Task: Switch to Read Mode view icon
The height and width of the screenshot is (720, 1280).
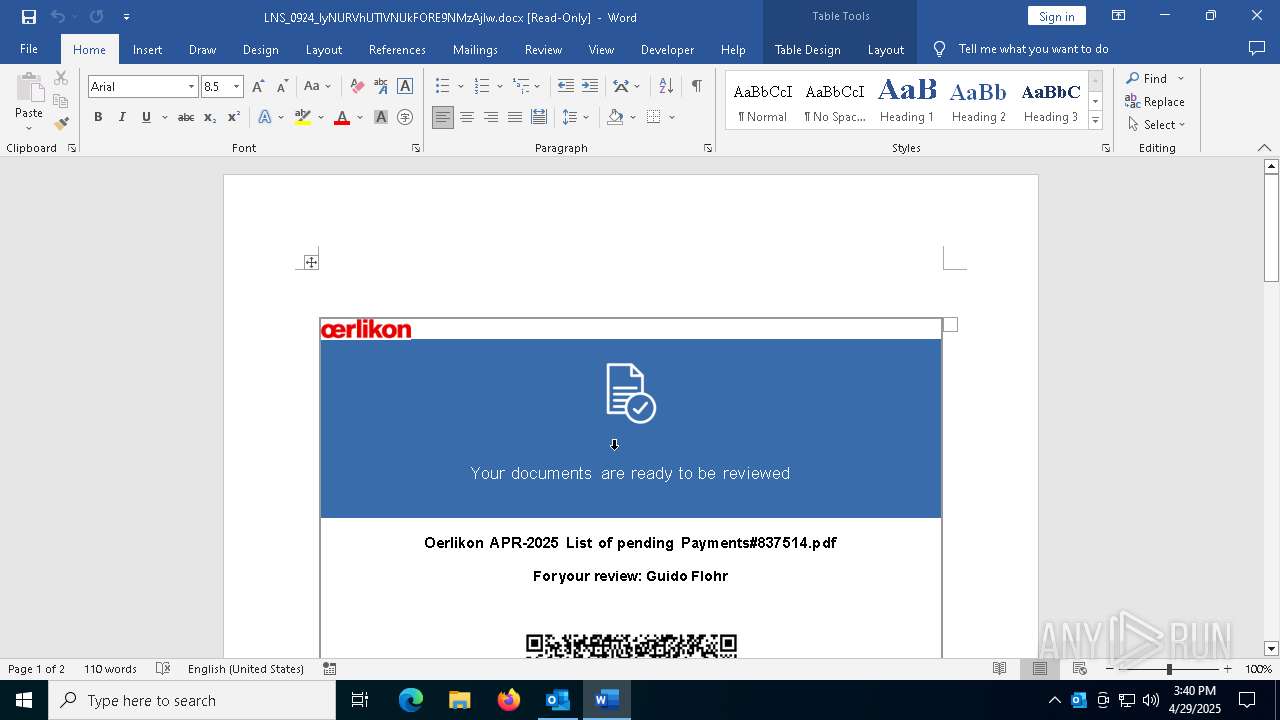Action: point(999,669)
